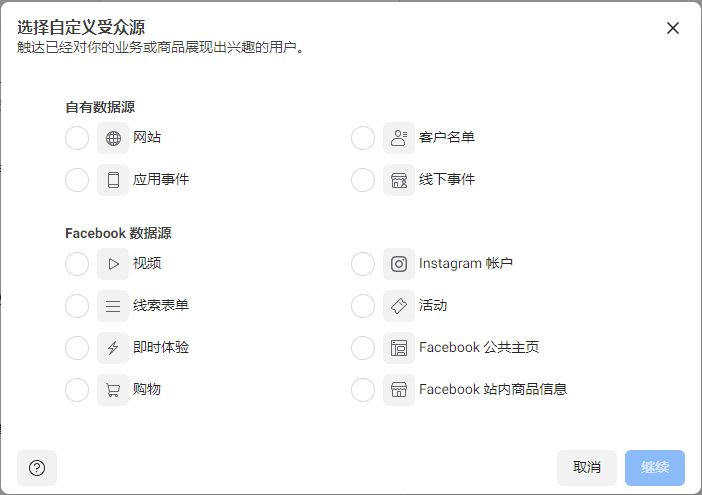The height and width of the screenshot is (495, 702).
Task: Click the globe icon for 网站
Action: coord(113,138)
